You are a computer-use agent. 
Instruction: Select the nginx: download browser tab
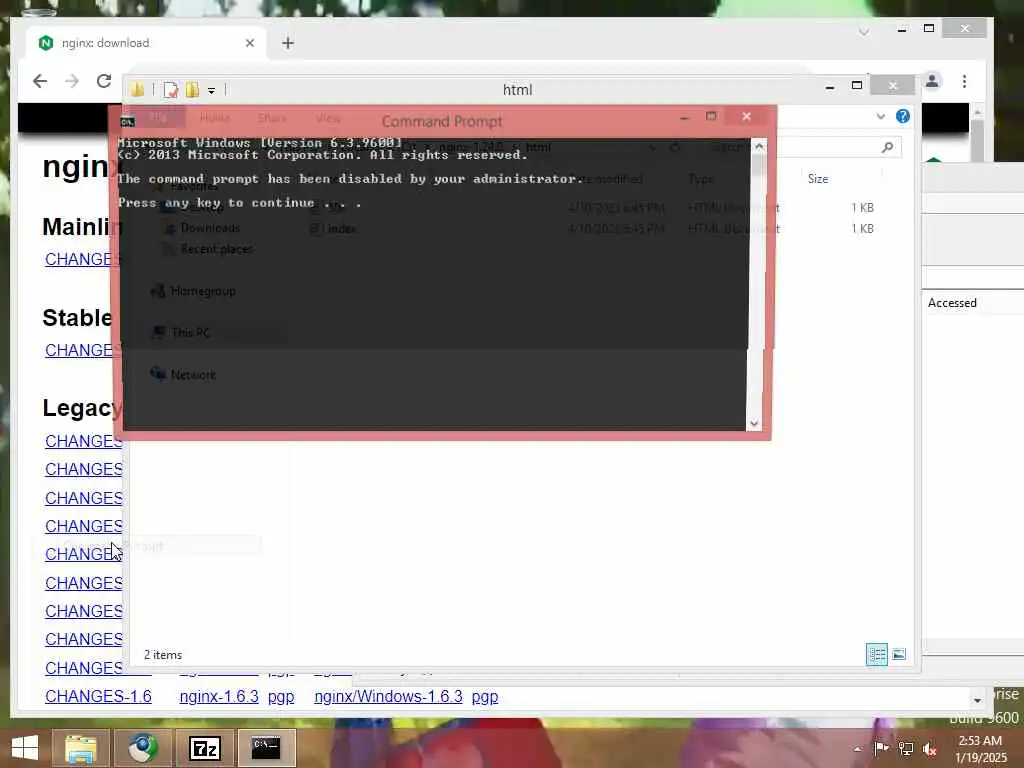click(x=146, y=43)
